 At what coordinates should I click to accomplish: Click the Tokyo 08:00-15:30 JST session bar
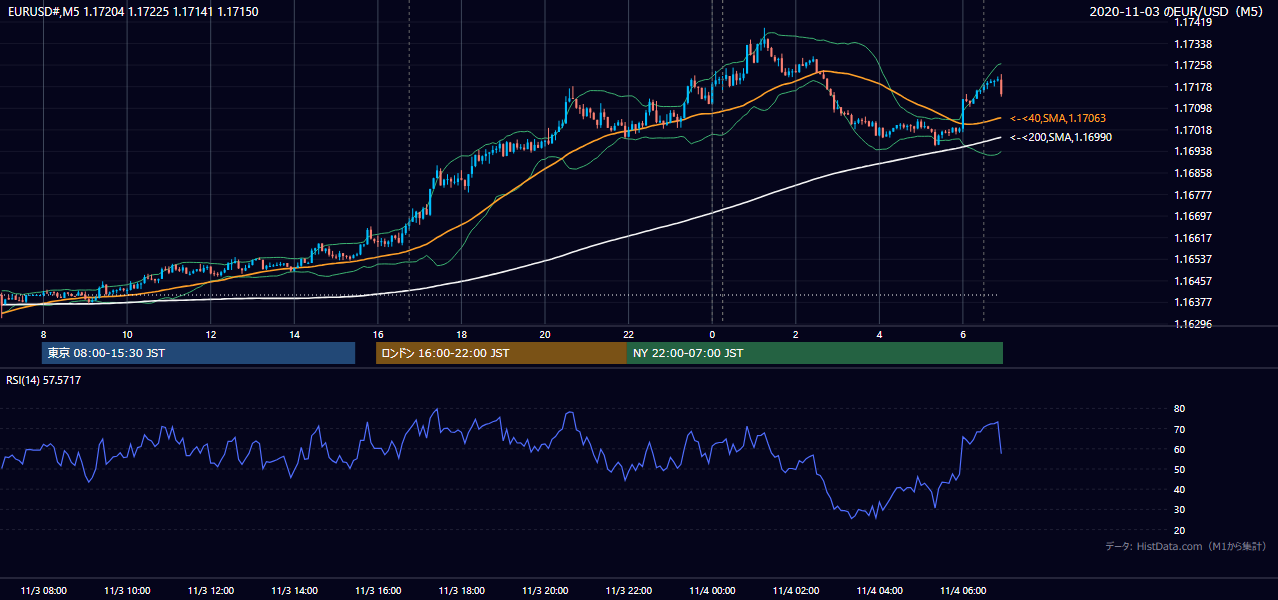[x=198, y=353]
